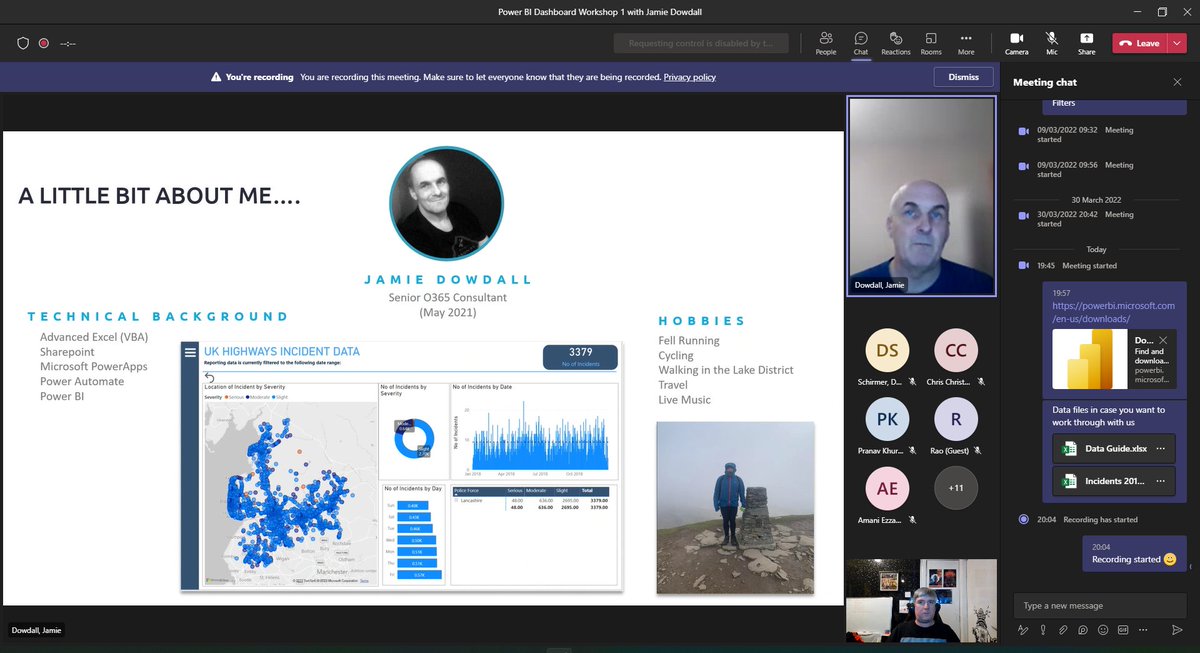The height and width of the screenshot is (653, 1200).
Task: Remove the Power BI link preview card
Action: coord(1163,341)
